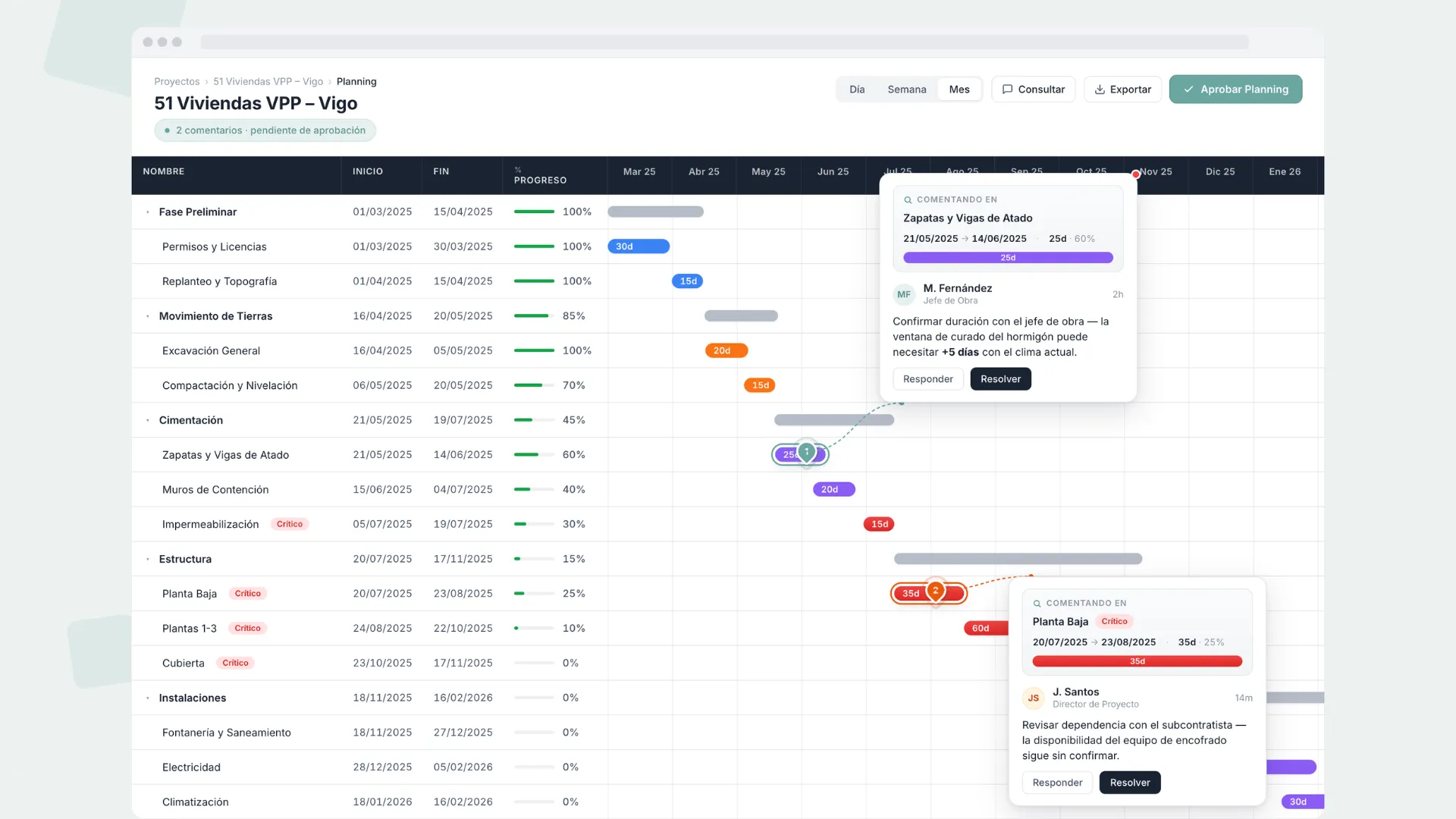This screenshot has width=1456, height=819.
Task: Click the 35d red bar in Planta Baja comment card
Action: [x=1137, y=661]
